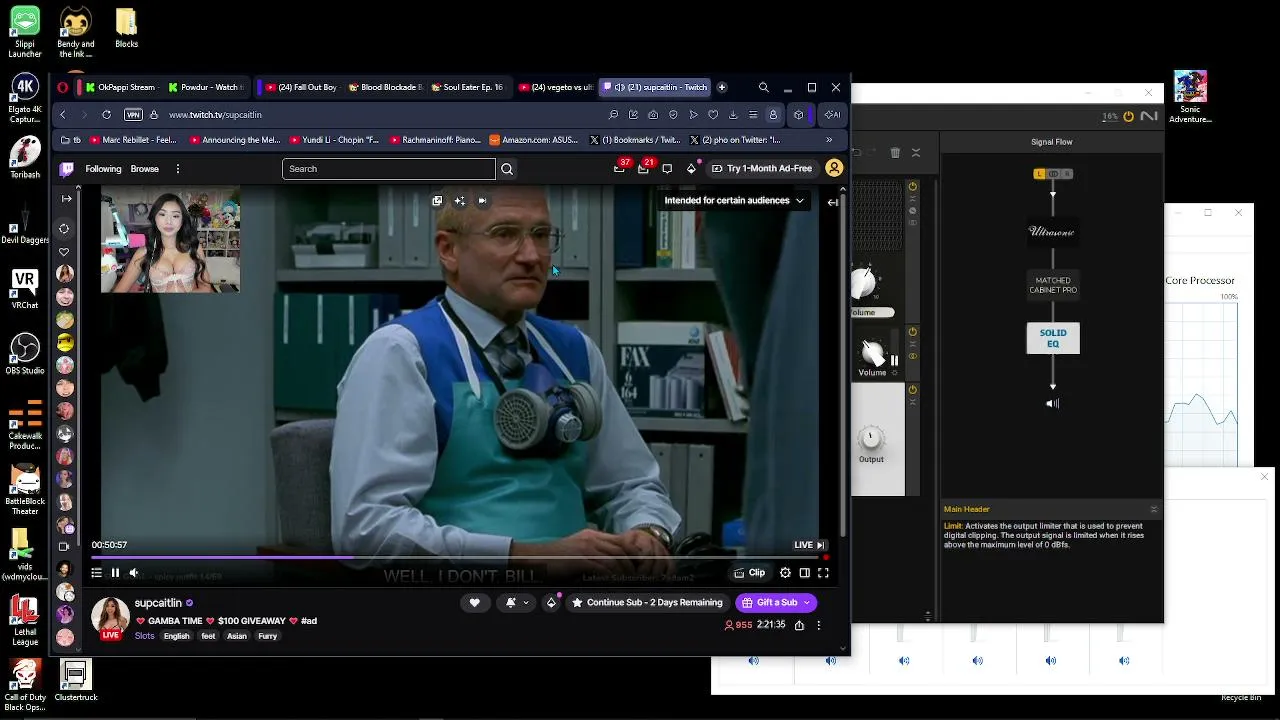The image size is (1280, 720).
Task: Open Twitch inbox notifications icon
Action: click(x=644, y=168)
